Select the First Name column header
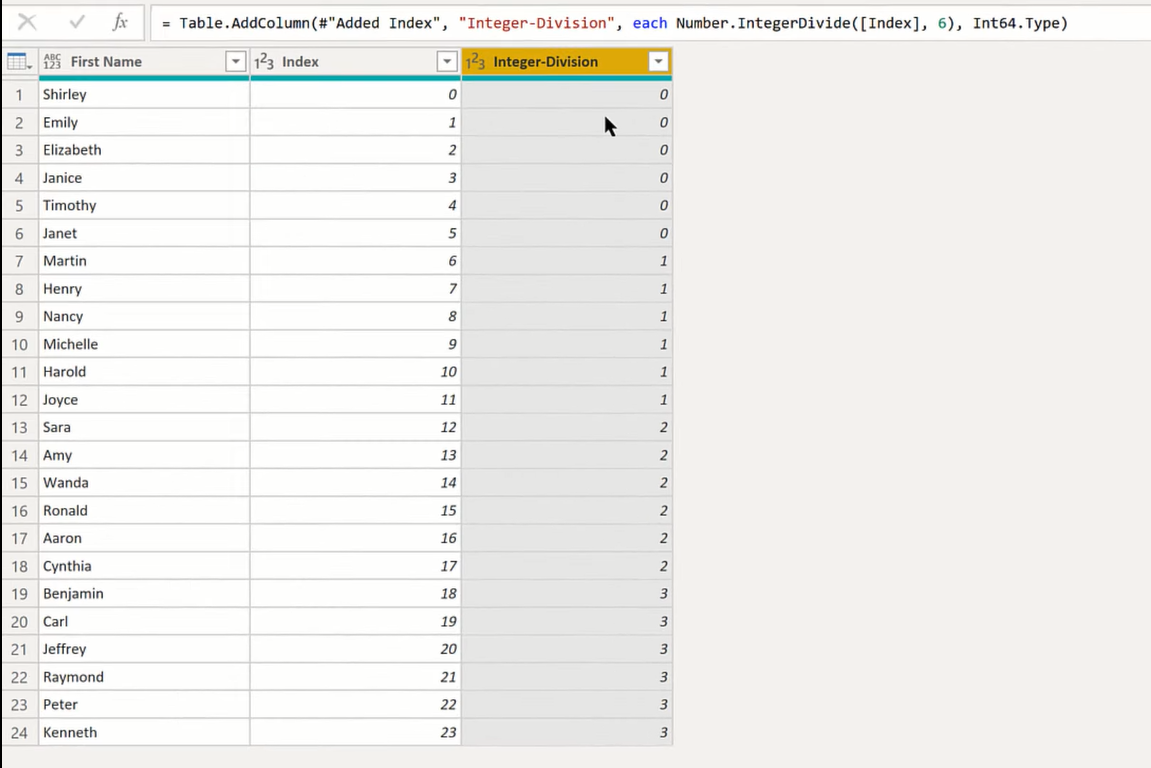This screenshot has height=768, width=1151. tap(145, 62)
